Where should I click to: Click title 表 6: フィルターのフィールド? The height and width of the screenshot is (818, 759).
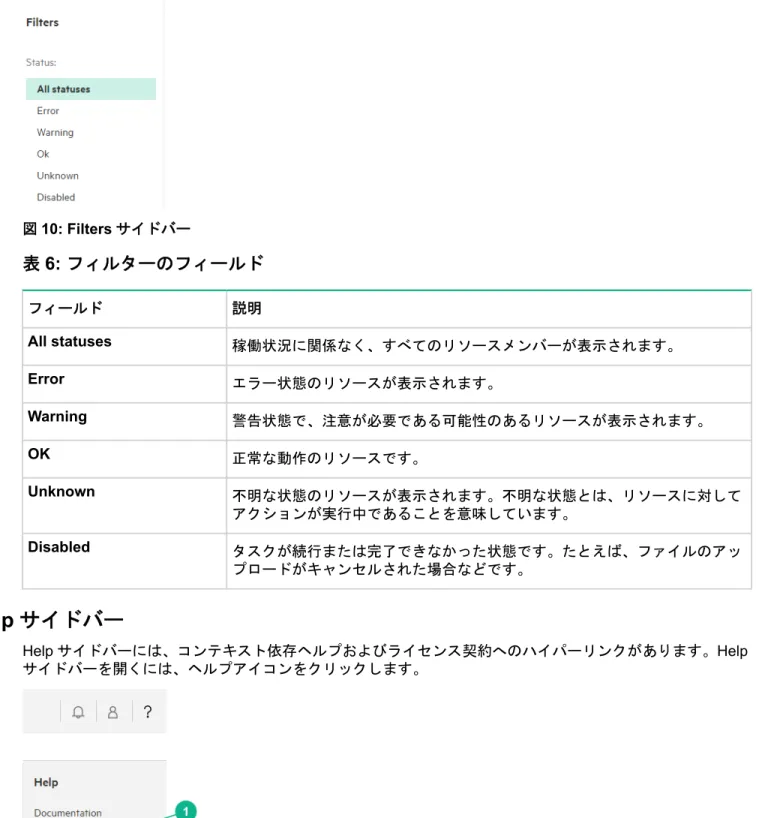(x=143, y=263)
